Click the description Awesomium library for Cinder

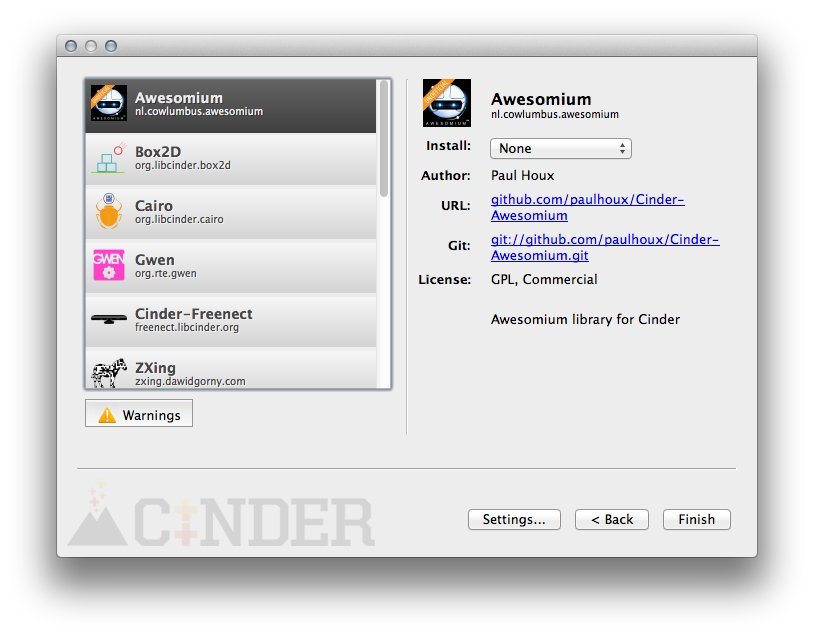(x=585, y=319)
